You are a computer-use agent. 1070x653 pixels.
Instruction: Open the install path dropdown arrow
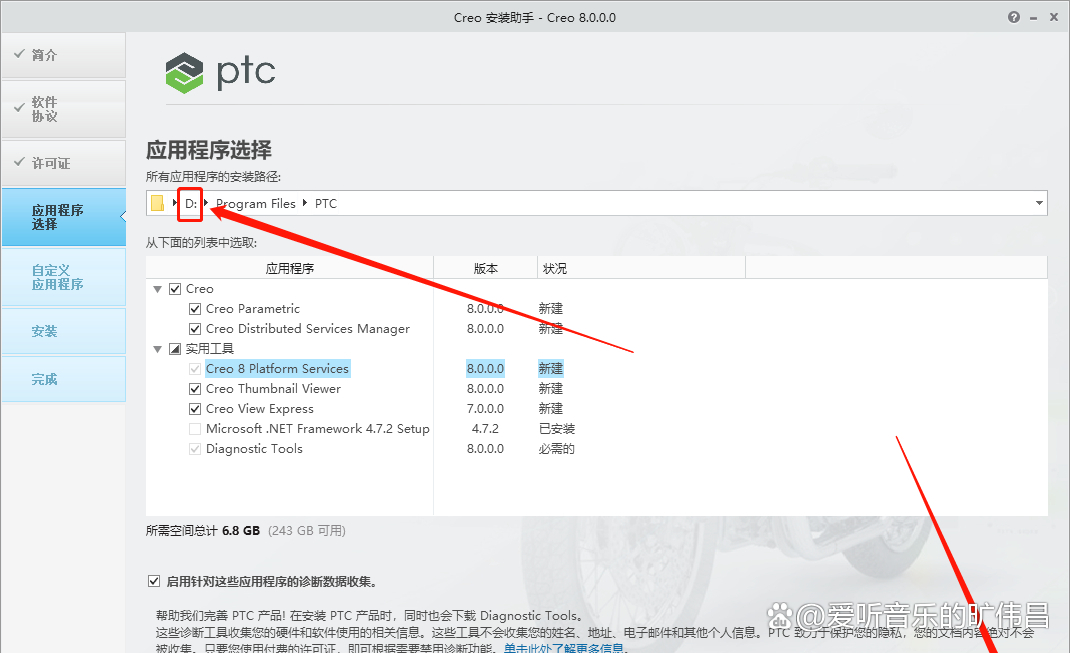pos(1039,203)
